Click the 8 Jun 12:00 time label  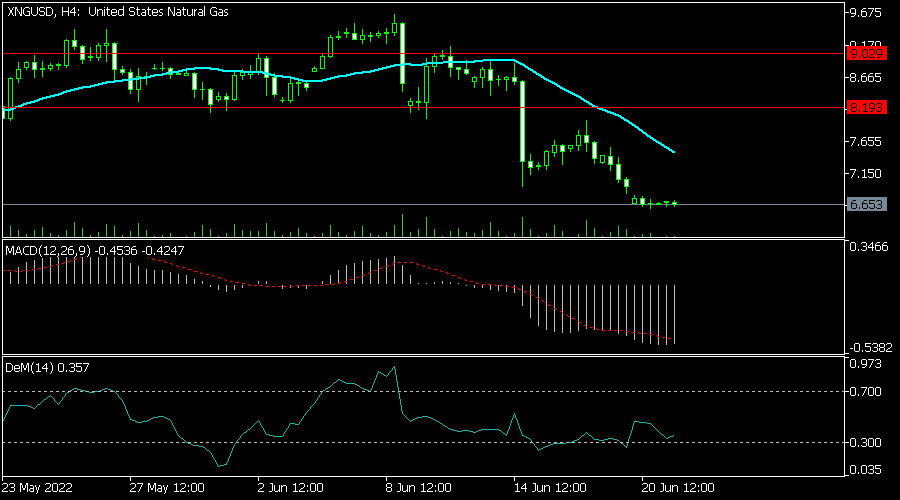(419, 488)
